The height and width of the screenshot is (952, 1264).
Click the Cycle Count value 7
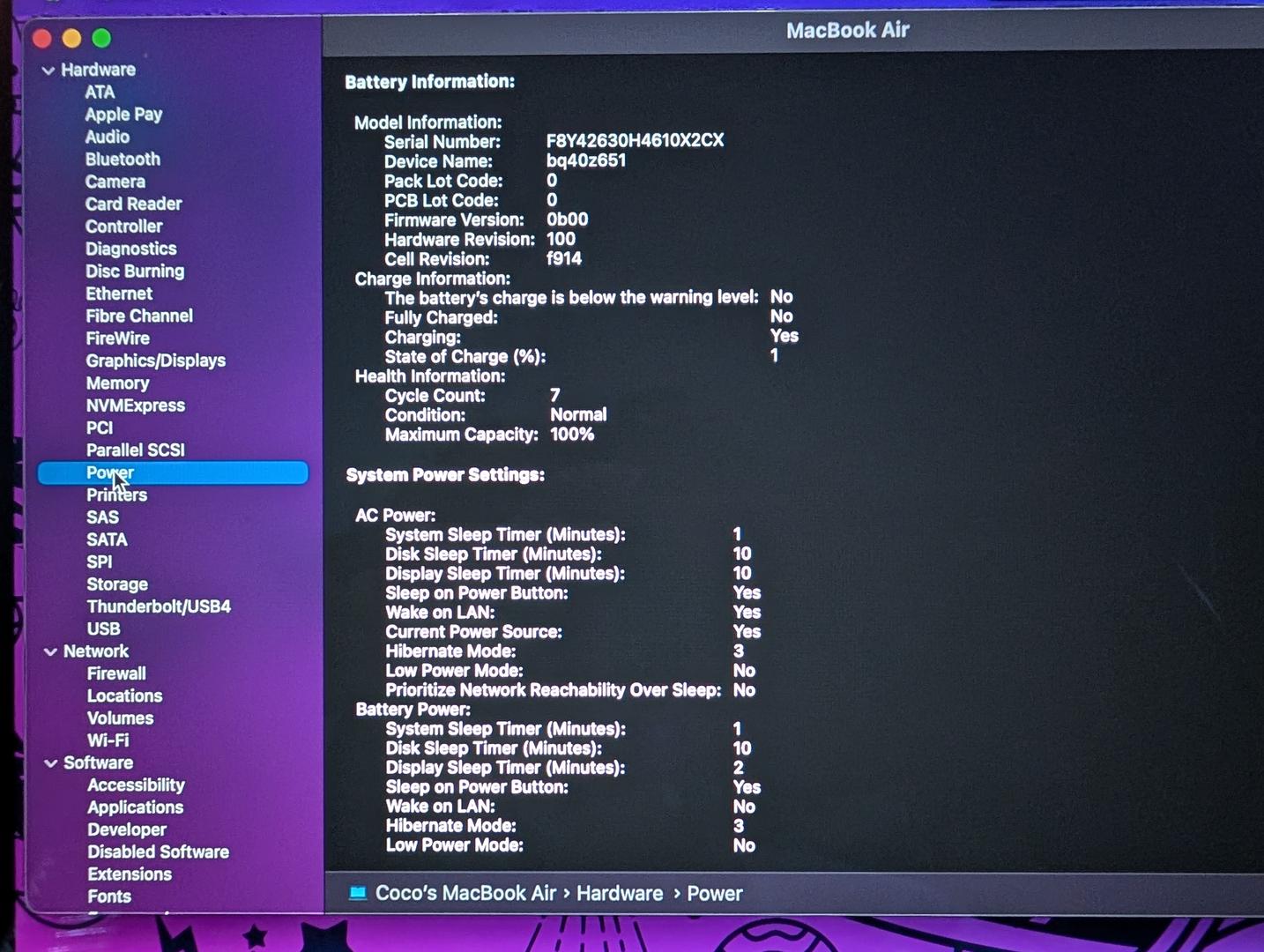coord(554,396)
